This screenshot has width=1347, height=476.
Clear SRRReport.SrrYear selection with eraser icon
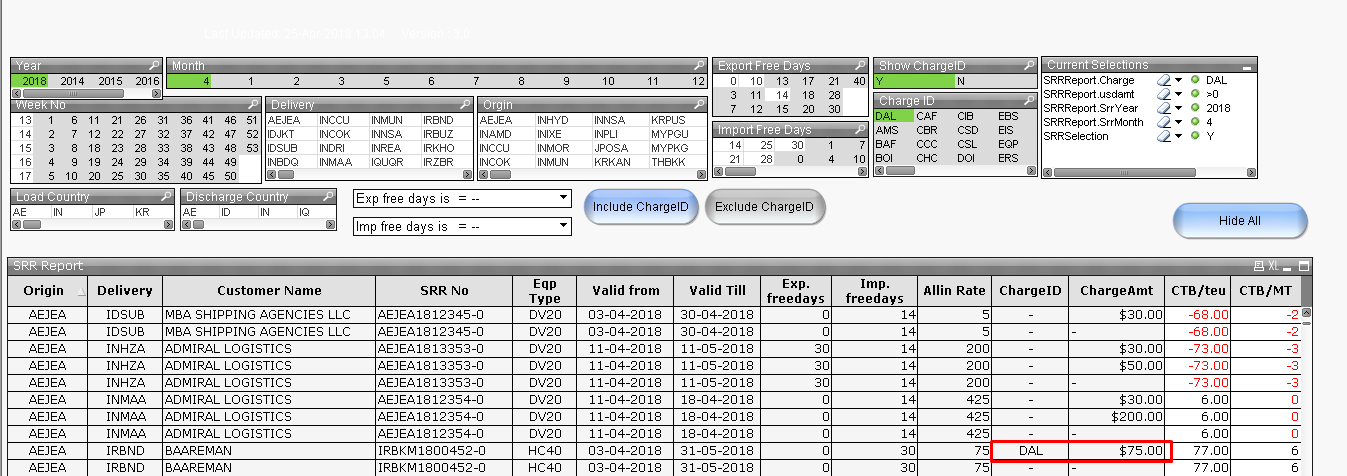(1164, 107)
